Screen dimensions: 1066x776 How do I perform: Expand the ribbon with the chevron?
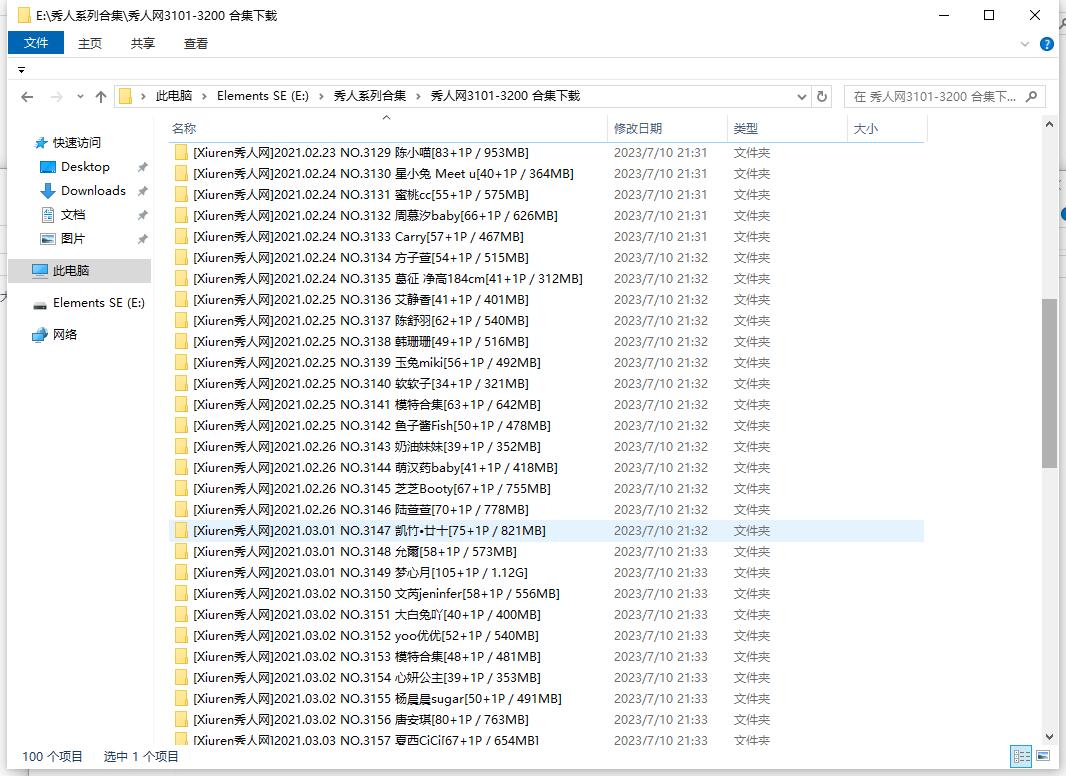1025,44
